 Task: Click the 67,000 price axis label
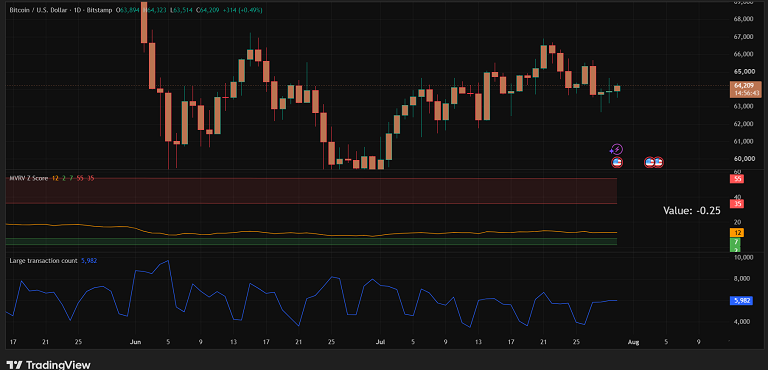click(x=743, y=37)
